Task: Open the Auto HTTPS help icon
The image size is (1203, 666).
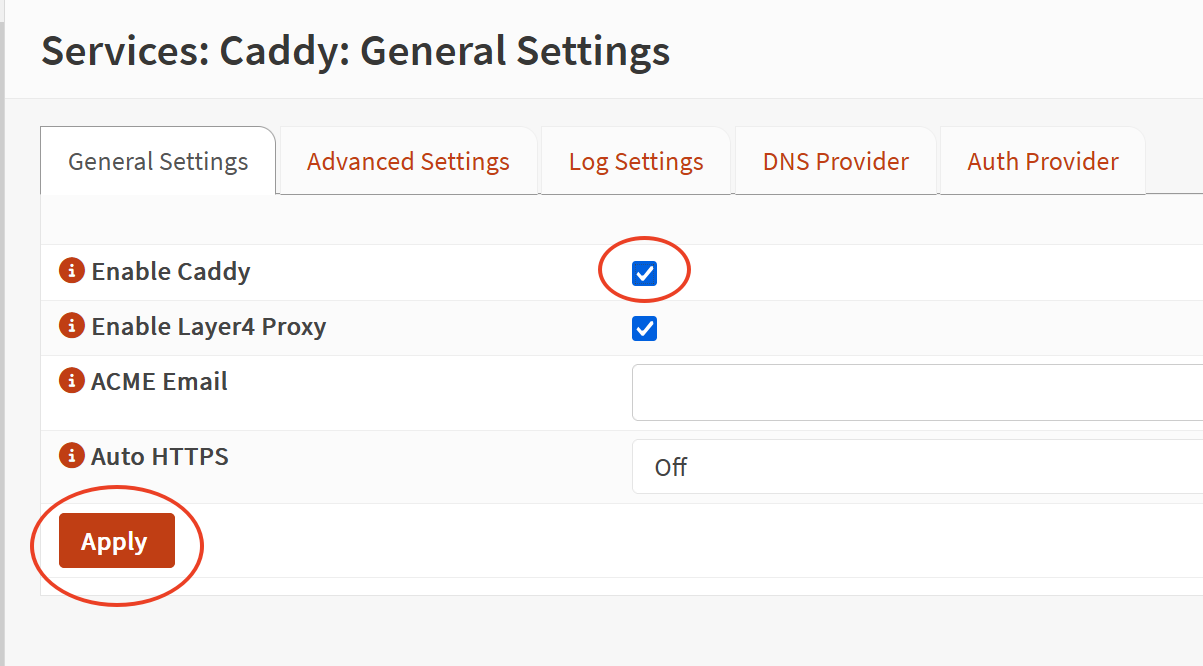Action: (71, 456)
